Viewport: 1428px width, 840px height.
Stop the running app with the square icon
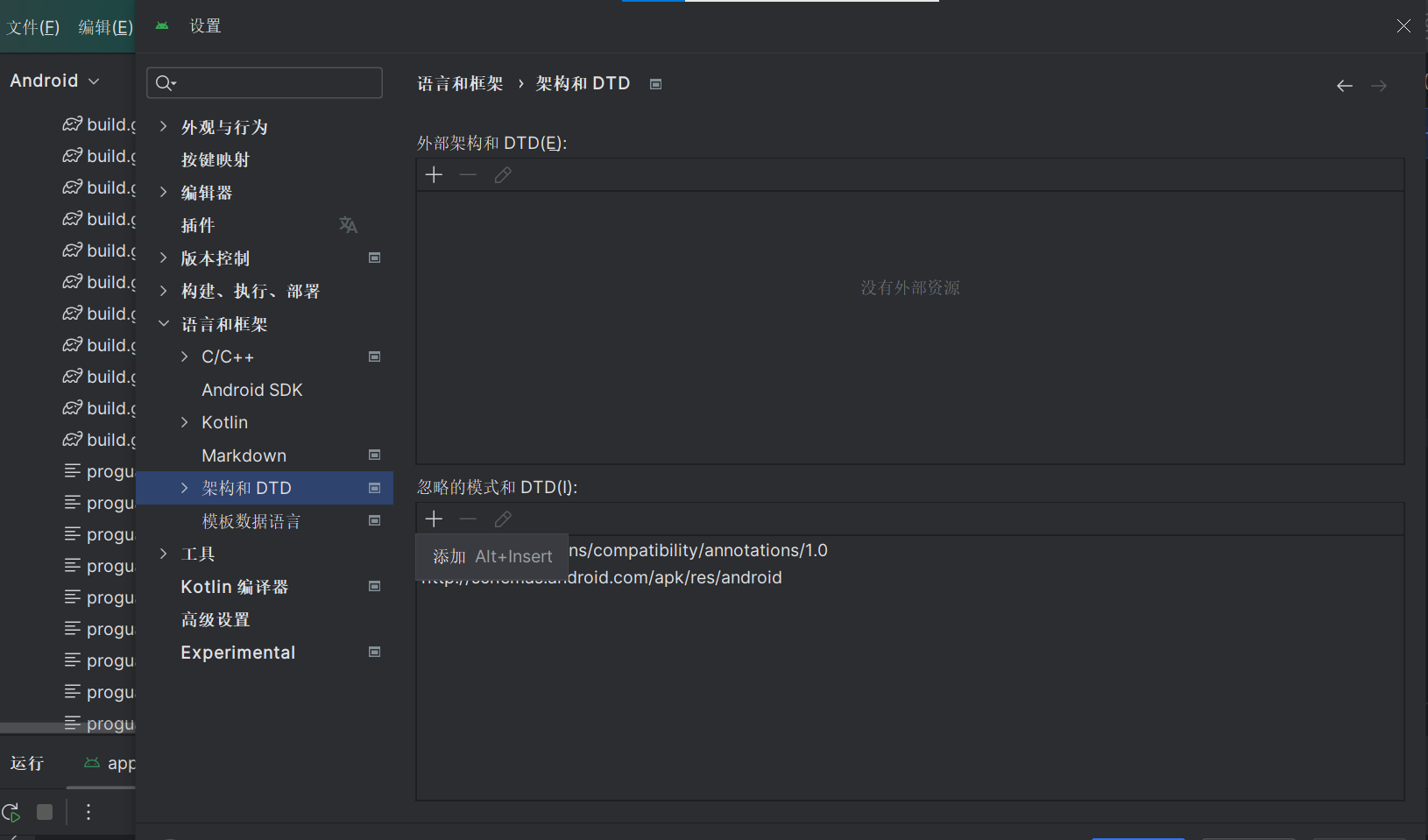(44, 812)
